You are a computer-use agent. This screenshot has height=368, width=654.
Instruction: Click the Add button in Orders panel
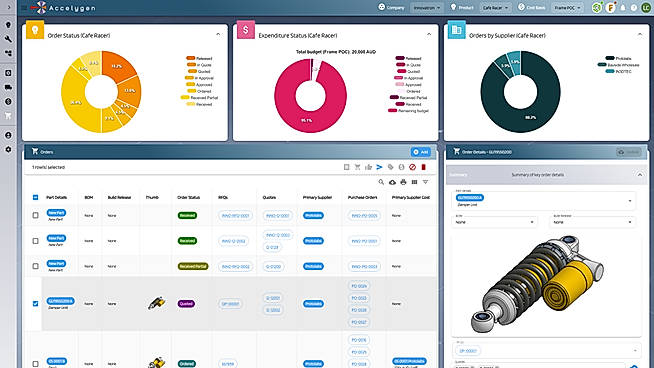click(x=420, y=152)
